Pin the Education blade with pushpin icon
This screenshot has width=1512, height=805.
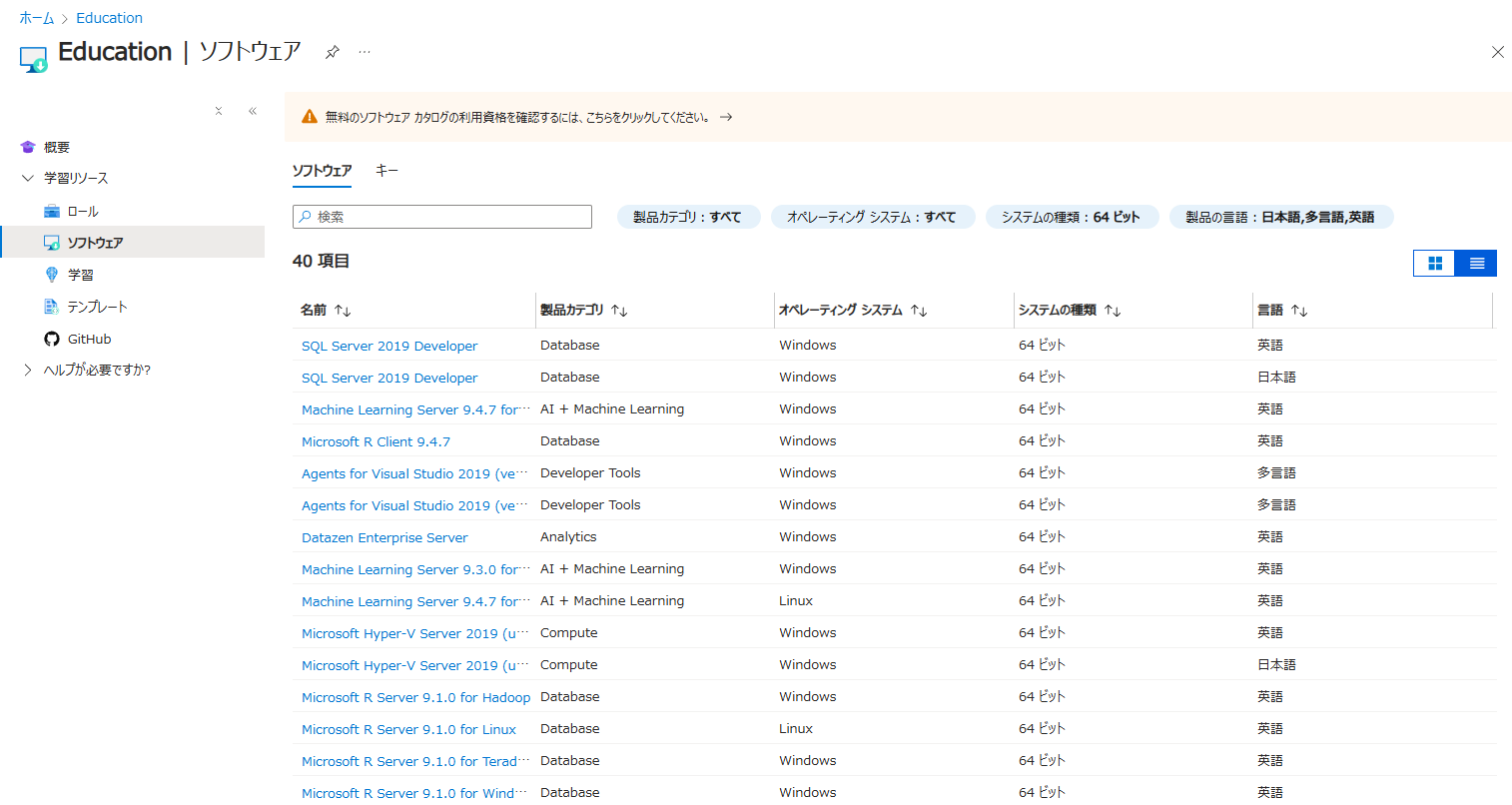[x=333, y=52]
